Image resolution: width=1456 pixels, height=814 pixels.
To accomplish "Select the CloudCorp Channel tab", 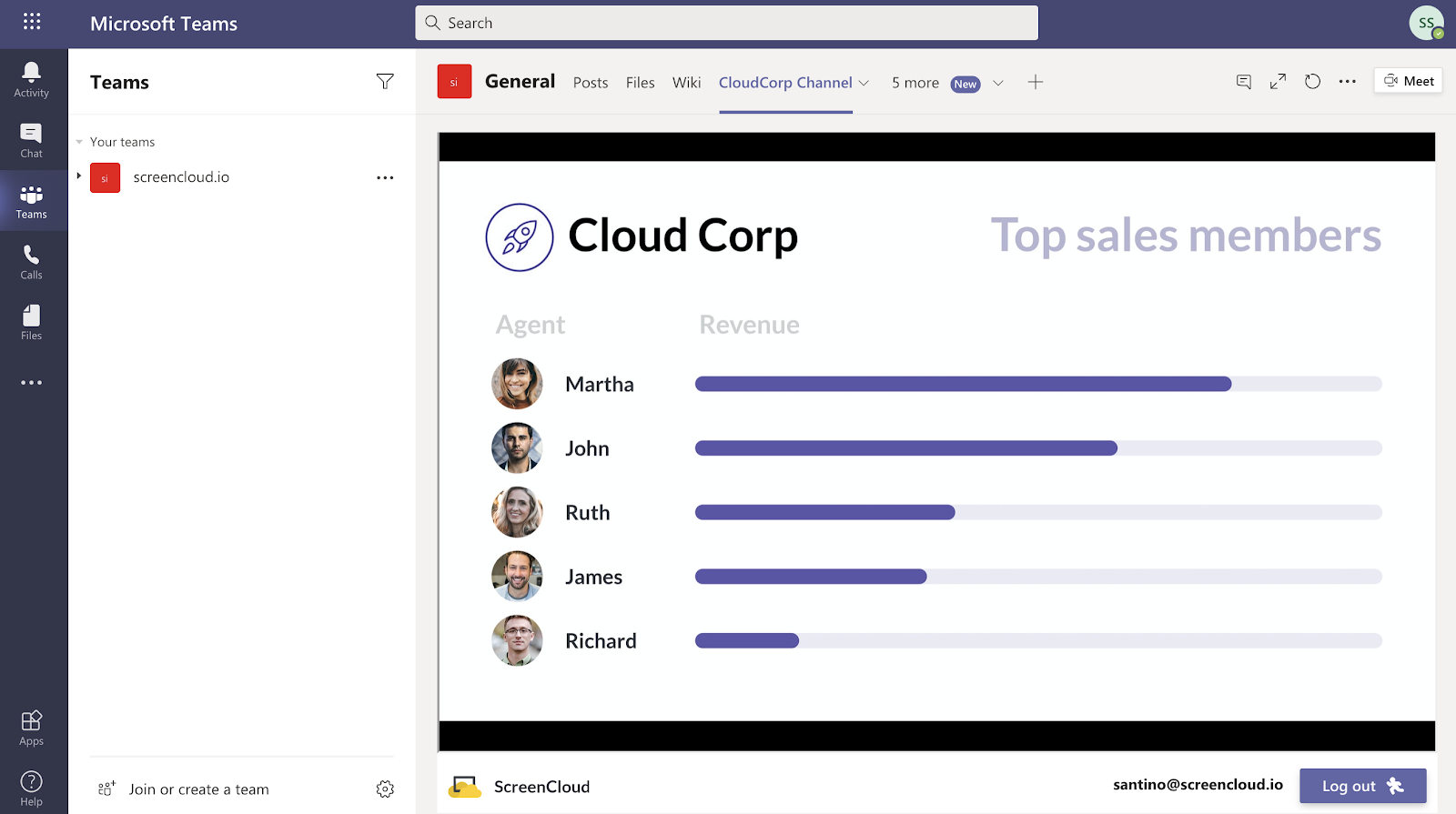I will [x=785, y=83].
